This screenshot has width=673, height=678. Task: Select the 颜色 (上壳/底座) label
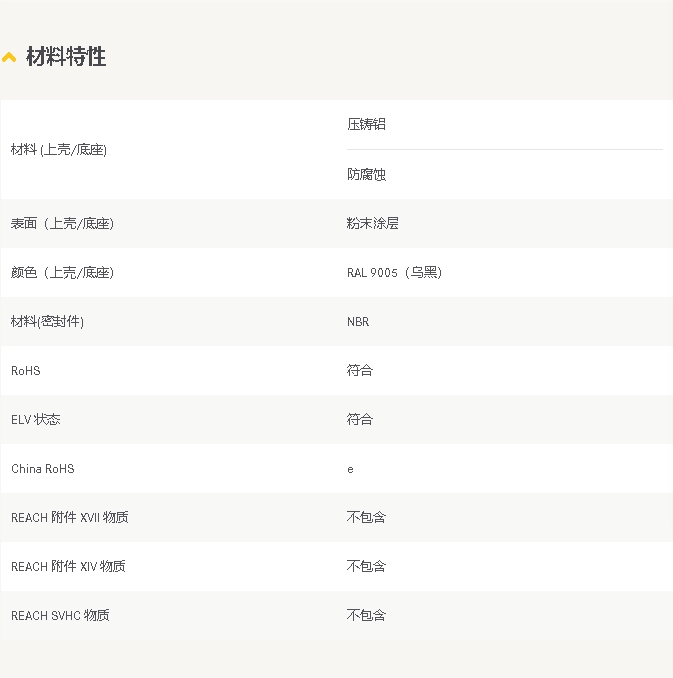(x=62, y=272)
